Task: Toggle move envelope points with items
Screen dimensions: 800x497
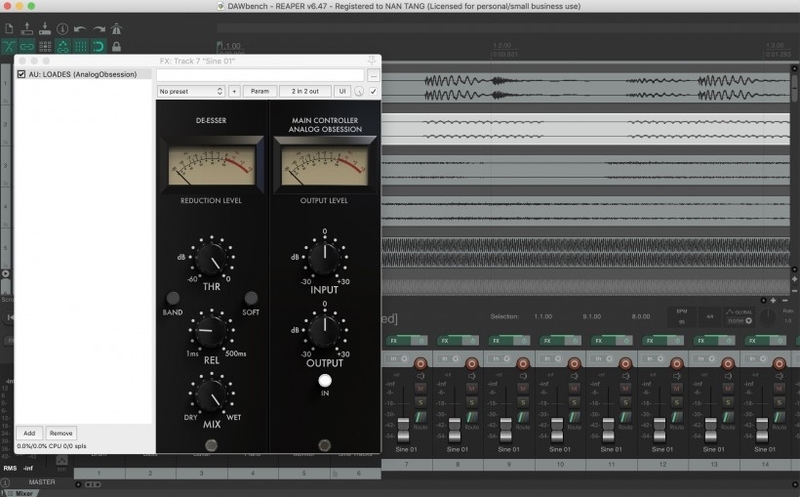Action: pos(63,46)
